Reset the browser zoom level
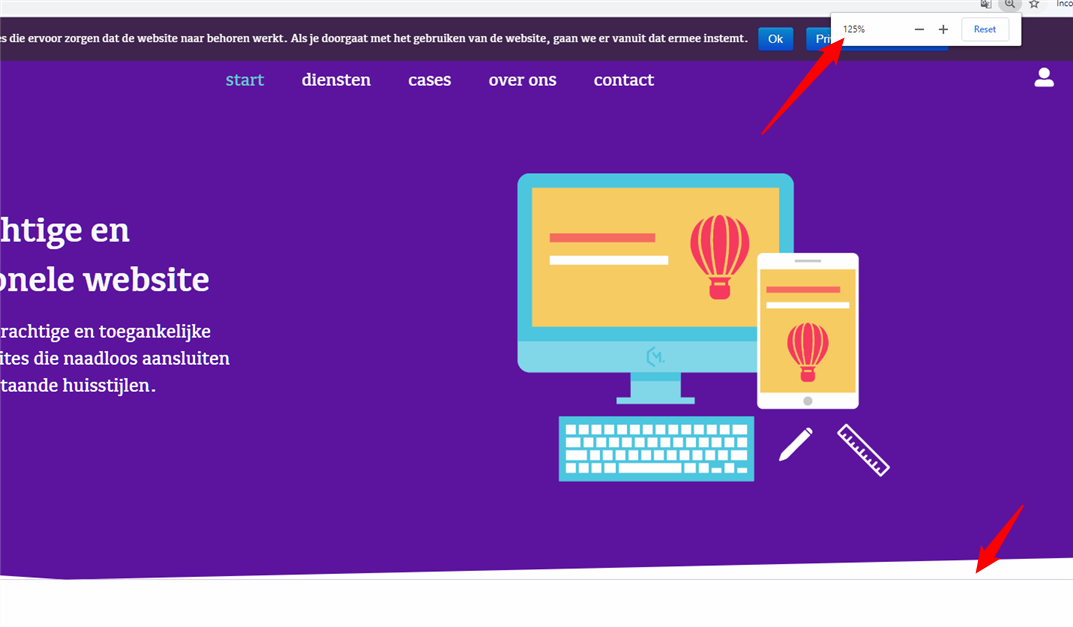This screenshot has width=1073, height=627. pos(985,29)
